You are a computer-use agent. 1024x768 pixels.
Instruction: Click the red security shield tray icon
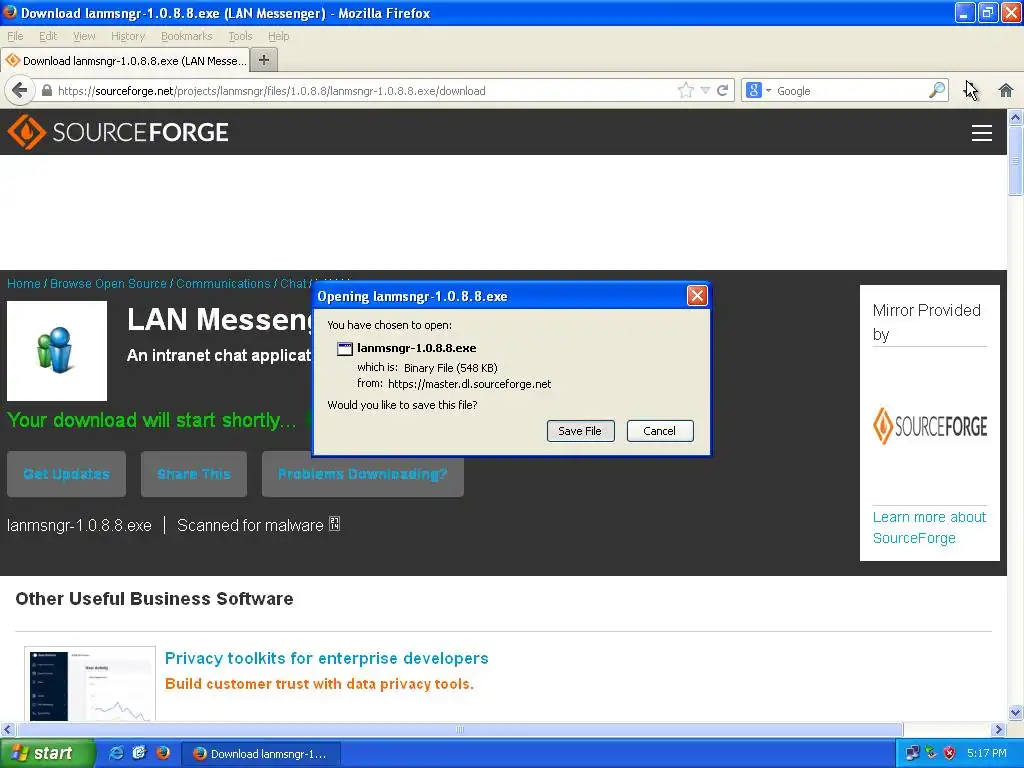click(950, 753)
